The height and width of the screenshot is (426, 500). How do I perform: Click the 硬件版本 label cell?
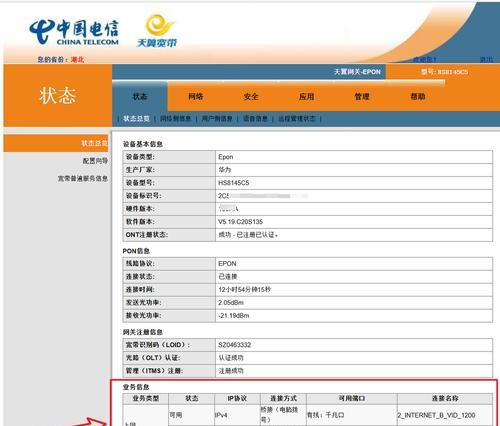click(x=169, y=209)
